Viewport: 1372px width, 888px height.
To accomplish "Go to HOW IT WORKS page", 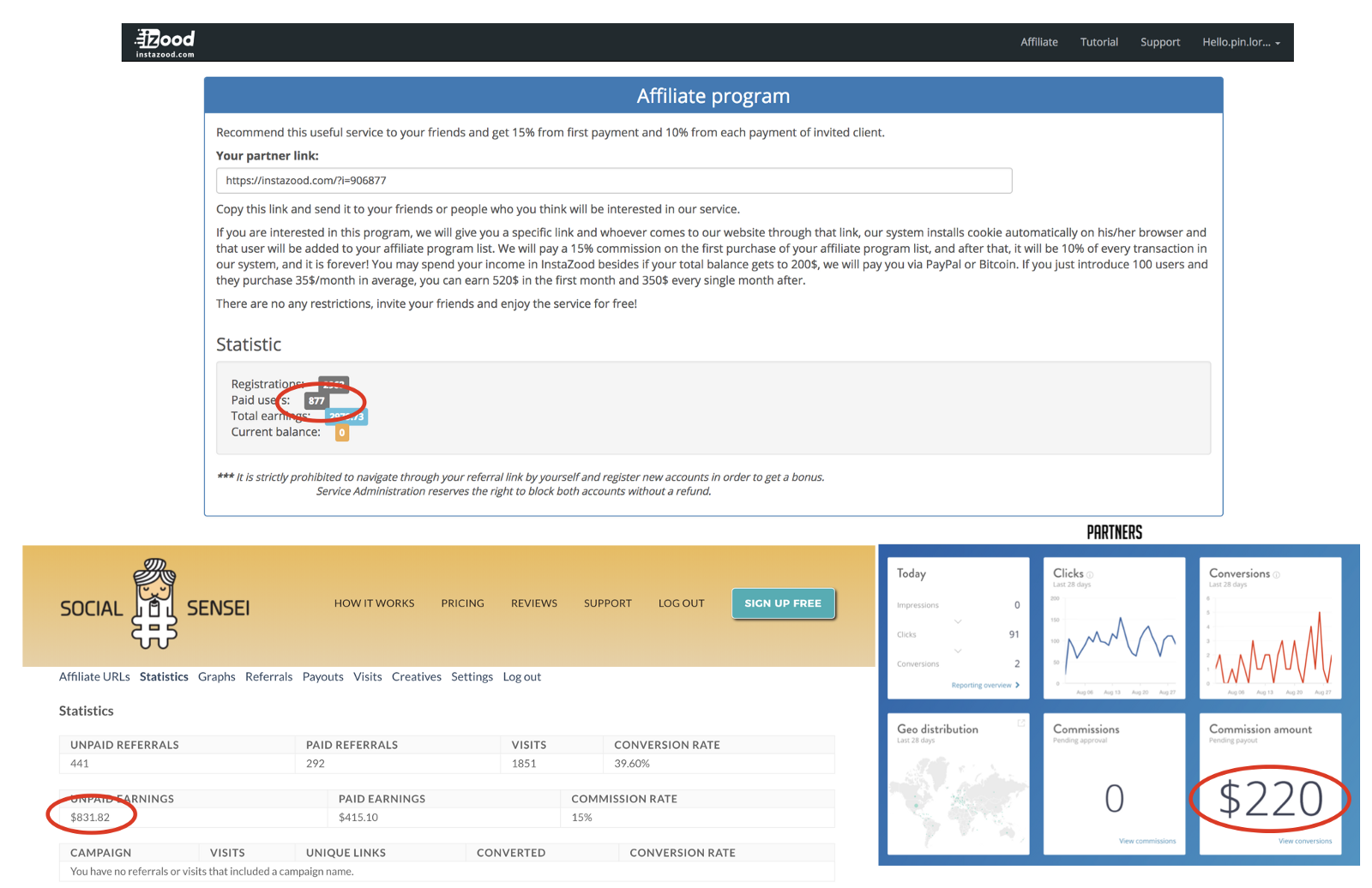I will coord(374,603).
